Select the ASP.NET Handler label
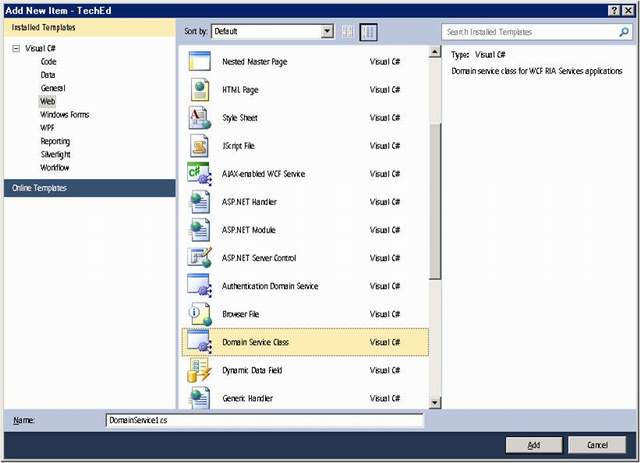Viewport: 640px width, 463px height. click(x=249, y=202)
